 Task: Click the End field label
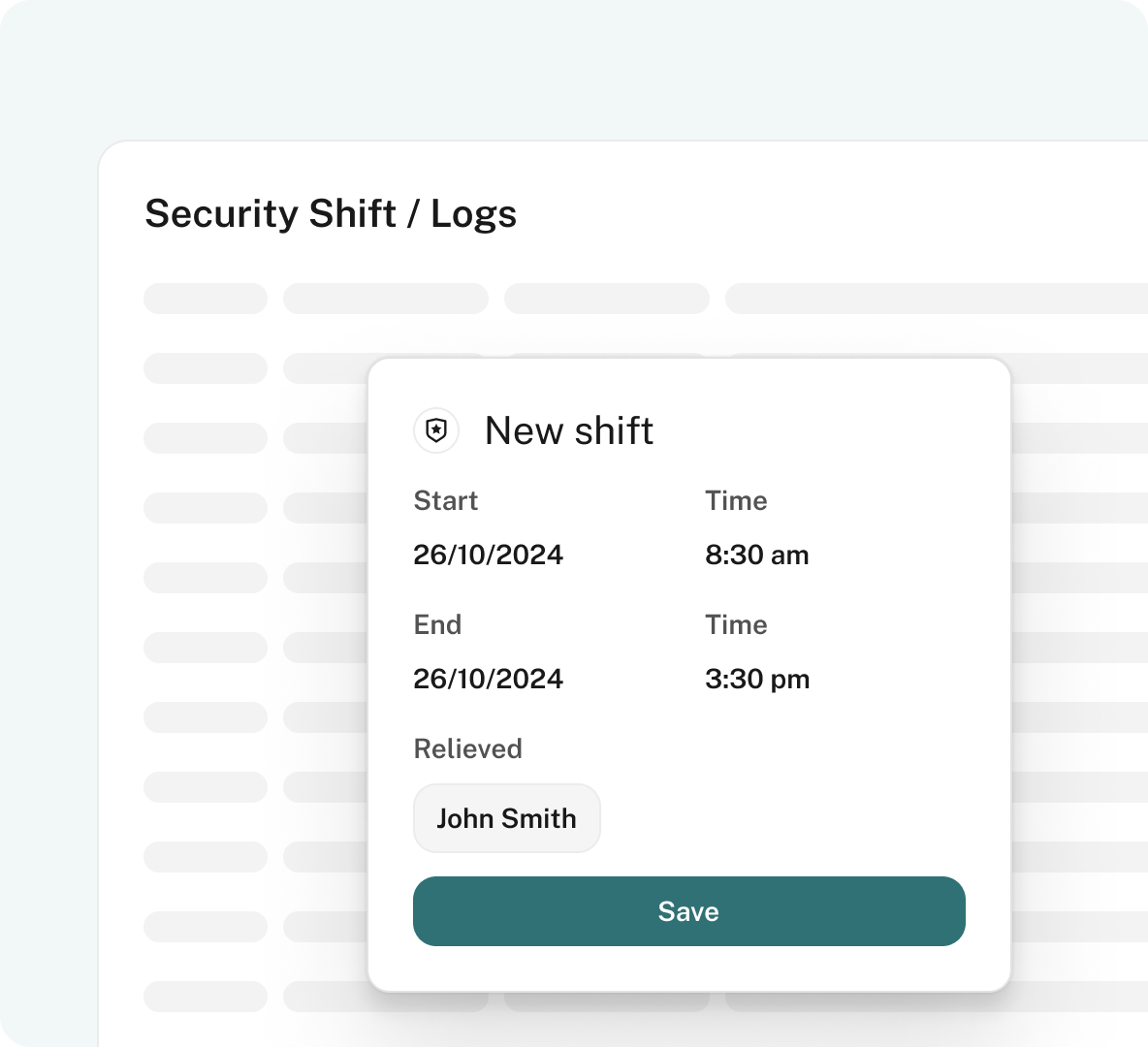click(x=437, y=625)
